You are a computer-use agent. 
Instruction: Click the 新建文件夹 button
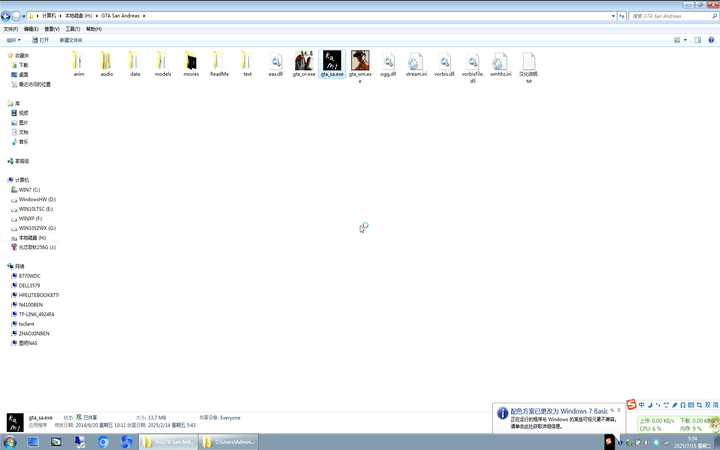pyautogui.click(x=71, y=40)
